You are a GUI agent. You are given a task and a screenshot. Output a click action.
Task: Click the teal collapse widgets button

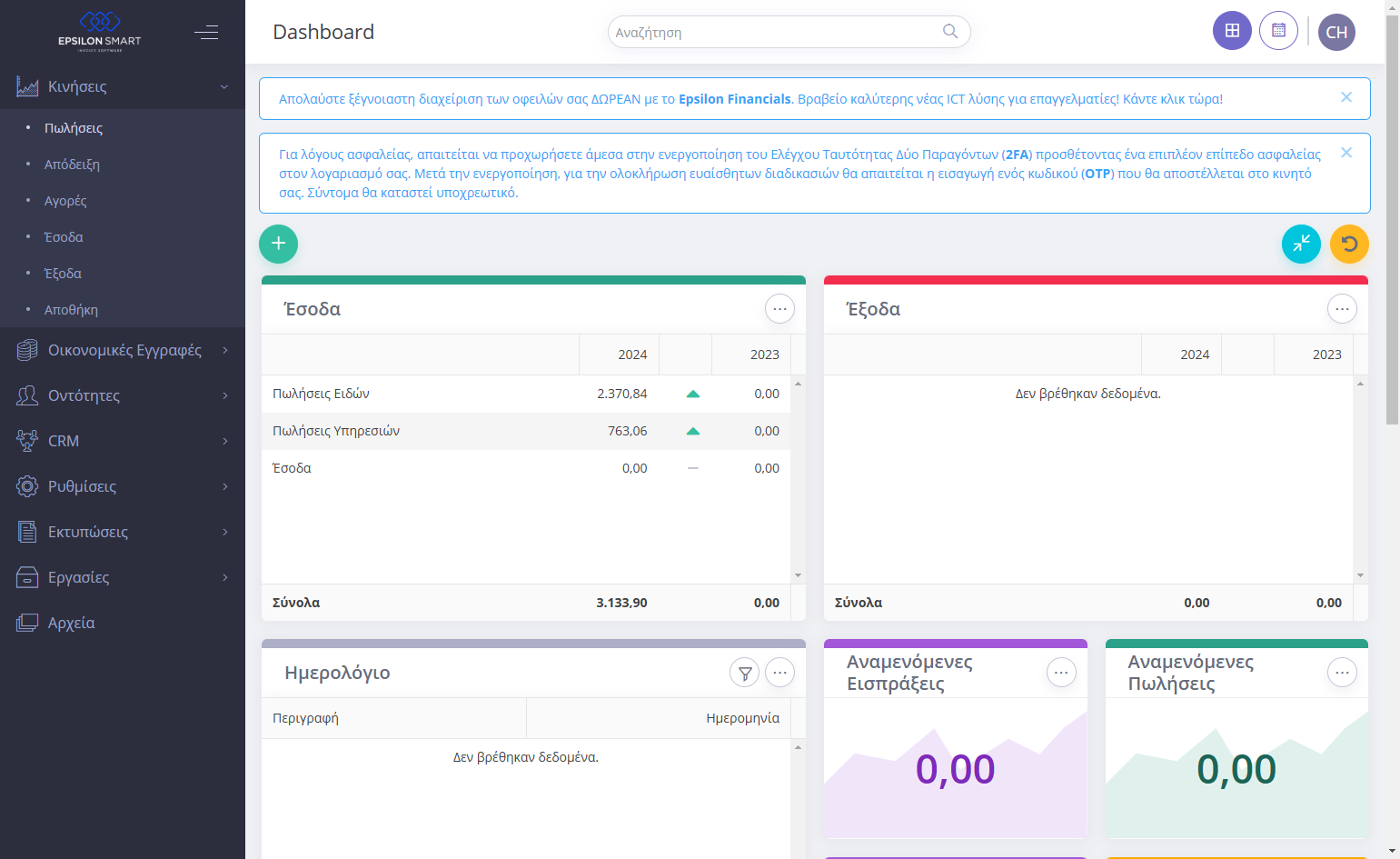pos(1301,244)
